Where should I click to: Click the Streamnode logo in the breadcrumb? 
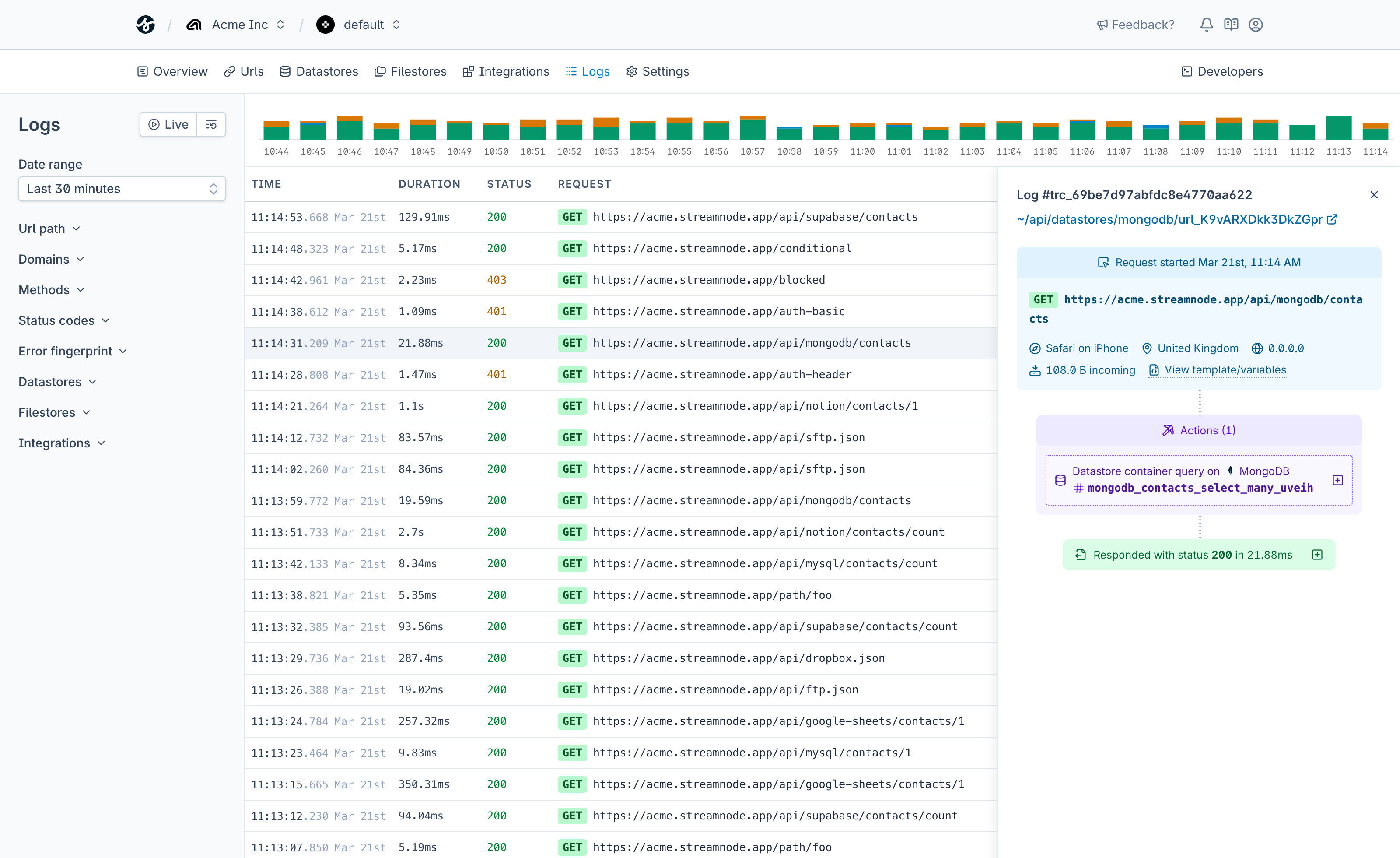tap(145, 25)
